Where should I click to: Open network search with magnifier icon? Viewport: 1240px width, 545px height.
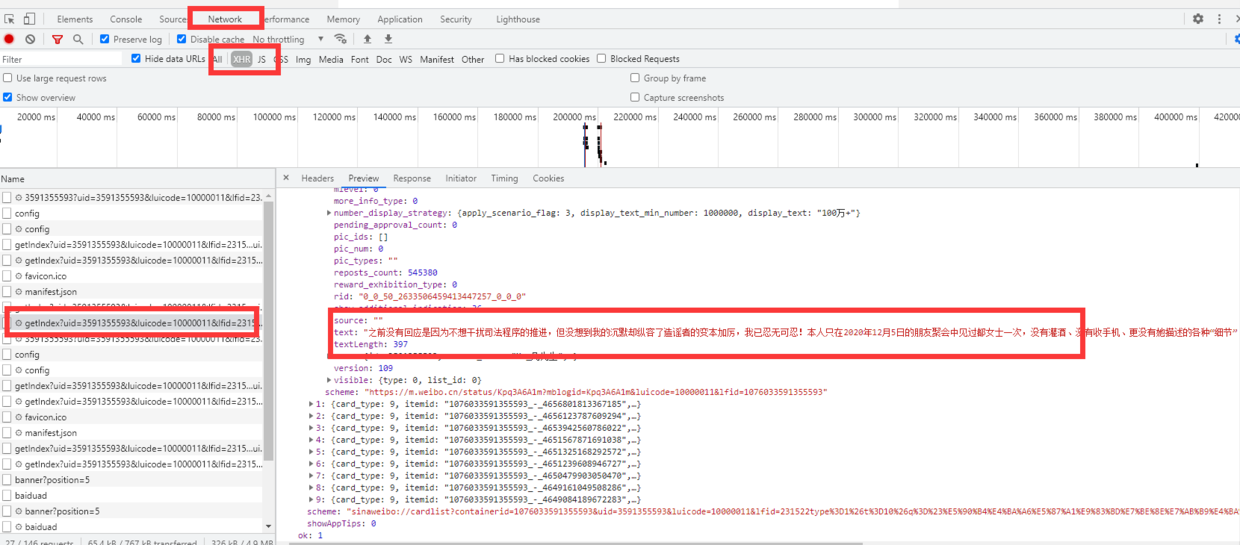[x=76, y=39]
